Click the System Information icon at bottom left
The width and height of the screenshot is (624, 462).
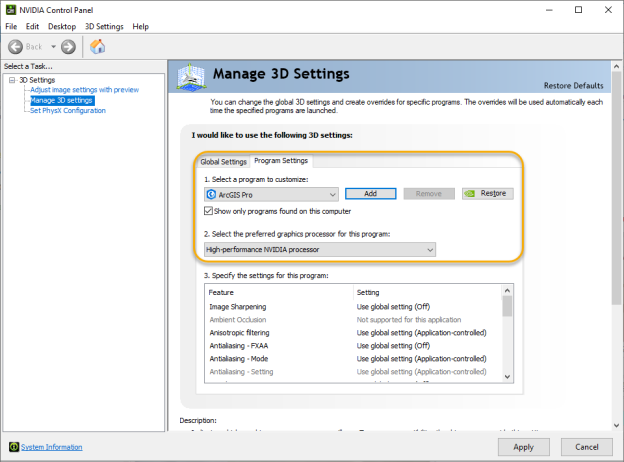13,447
